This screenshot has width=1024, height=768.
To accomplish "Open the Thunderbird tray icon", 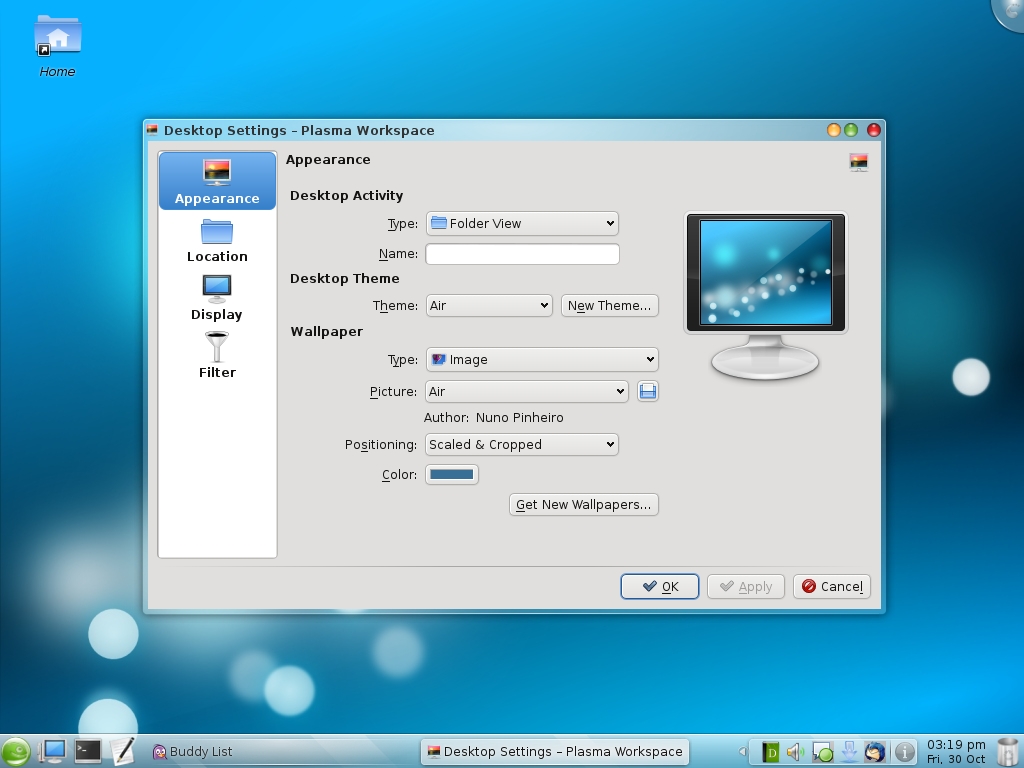I will point(875,752).
